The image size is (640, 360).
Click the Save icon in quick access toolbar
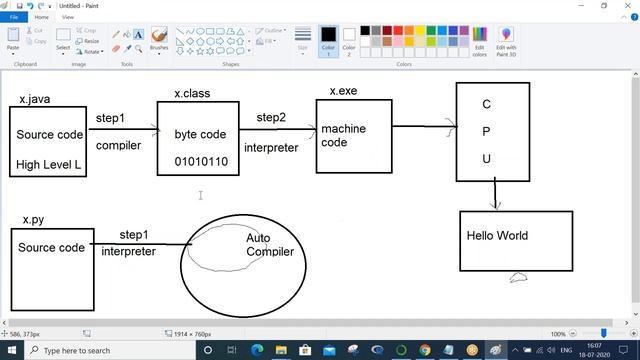pyautogui.click(x=19, y=6)
